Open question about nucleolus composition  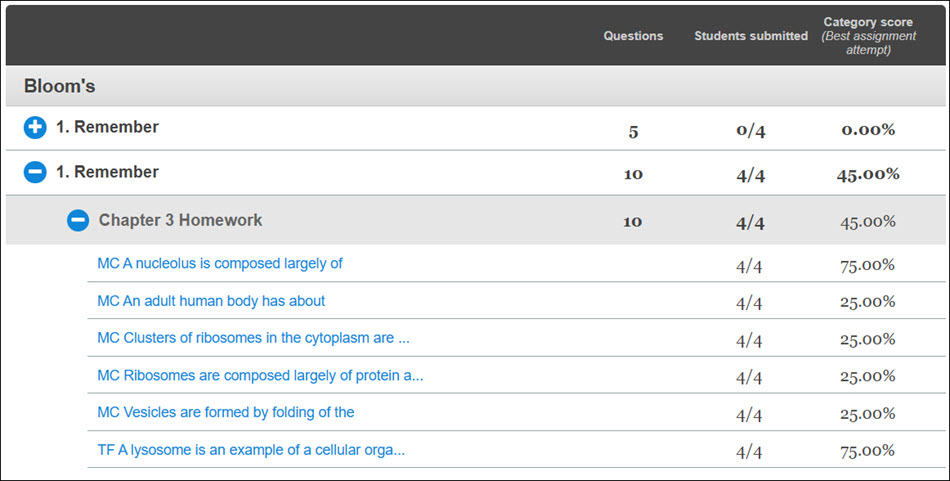pyautogui.click(x=220, y=264)
